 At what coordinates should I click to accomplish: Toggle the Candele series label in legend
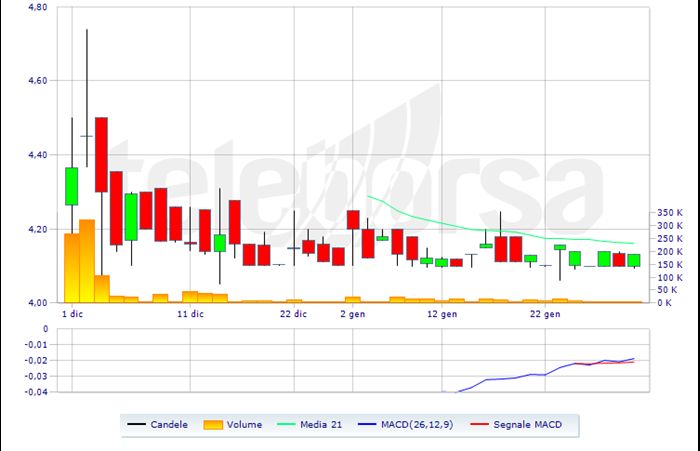click(169, 425)
